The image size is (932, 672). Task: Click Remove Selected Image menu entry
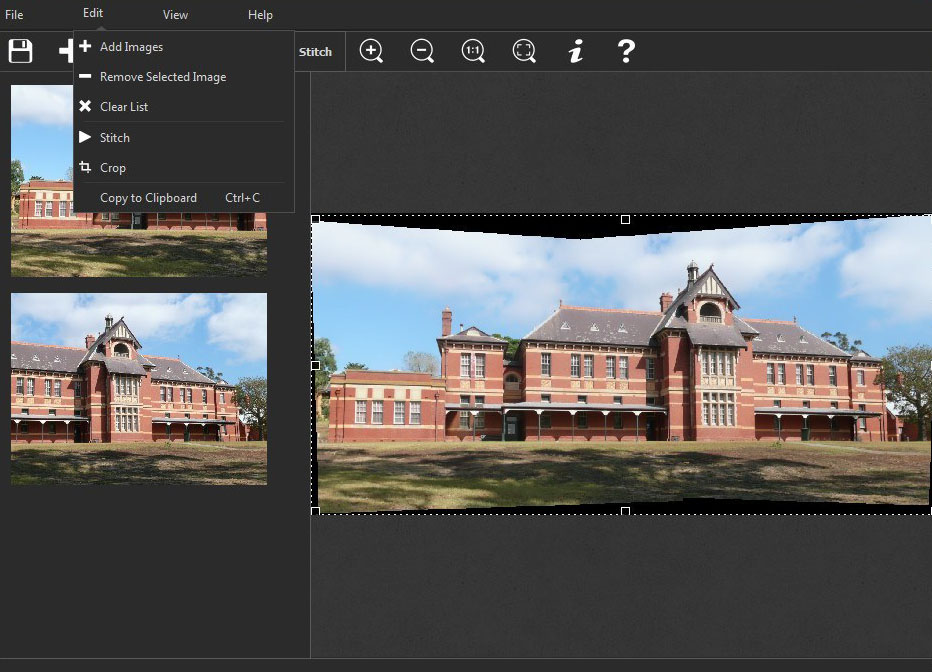pos(163,76)
